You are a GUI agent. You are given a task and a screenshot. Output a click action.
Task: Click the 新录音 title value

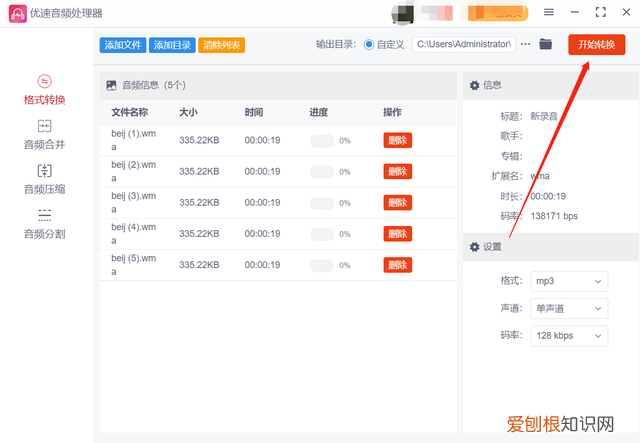point(544,116)
